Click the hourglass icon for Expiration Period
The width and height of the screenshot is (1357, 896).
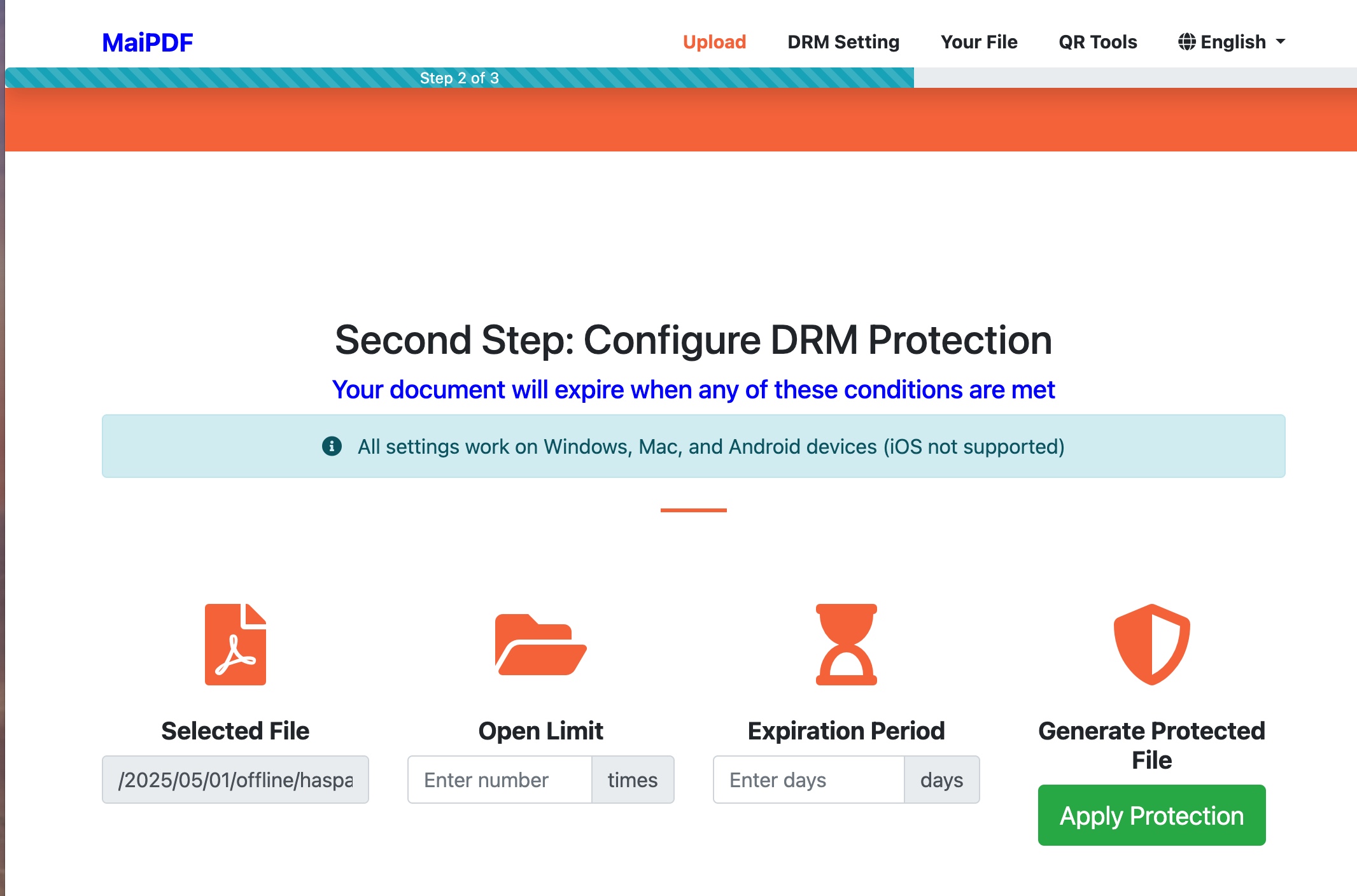click(845, 645)
